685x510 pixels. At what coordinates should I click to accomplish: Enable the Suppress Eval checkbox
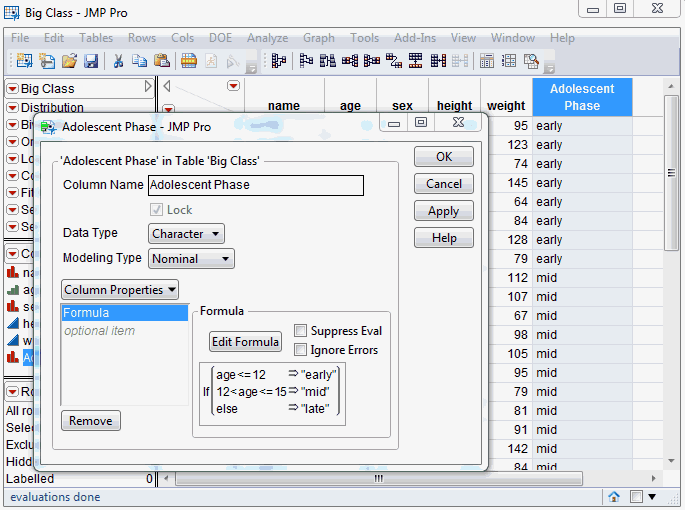pyautogui.click(x=301, y=331)
